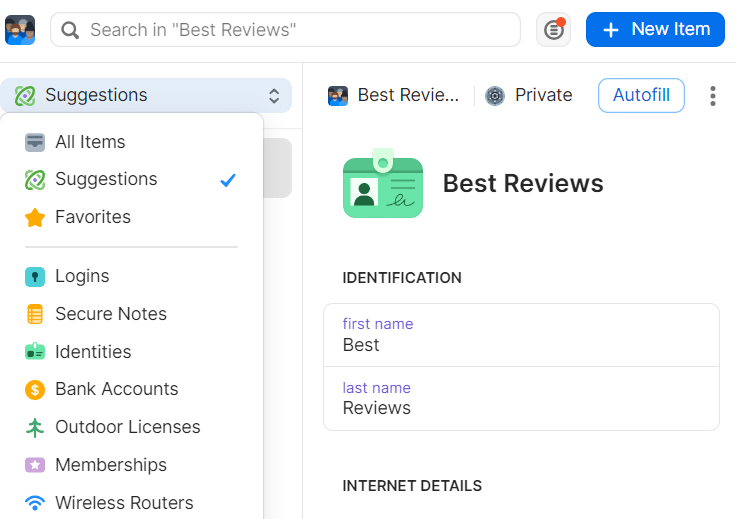Click the Autofill button
736x519 pixels.
(641, 95)
